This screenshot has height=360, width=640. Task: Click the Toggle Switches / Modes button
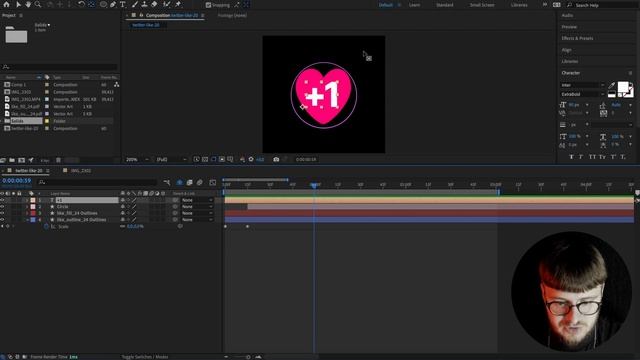145,357
